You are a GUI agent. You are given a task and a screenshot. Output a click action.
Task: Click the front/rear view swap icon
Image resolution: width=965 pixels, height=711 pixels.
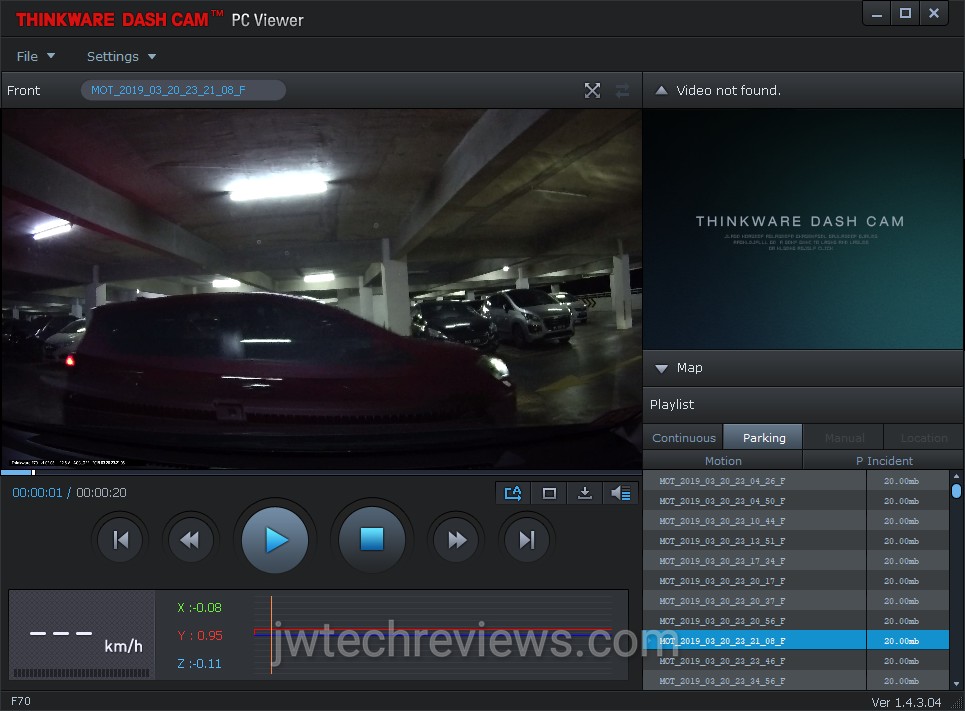[623, 91]
